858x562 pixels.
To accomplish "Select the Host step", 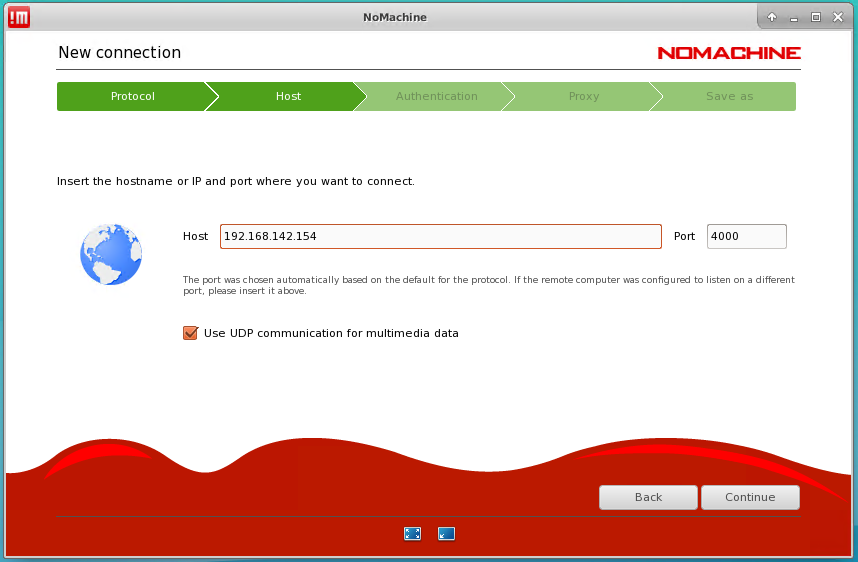I will (288, 96).
